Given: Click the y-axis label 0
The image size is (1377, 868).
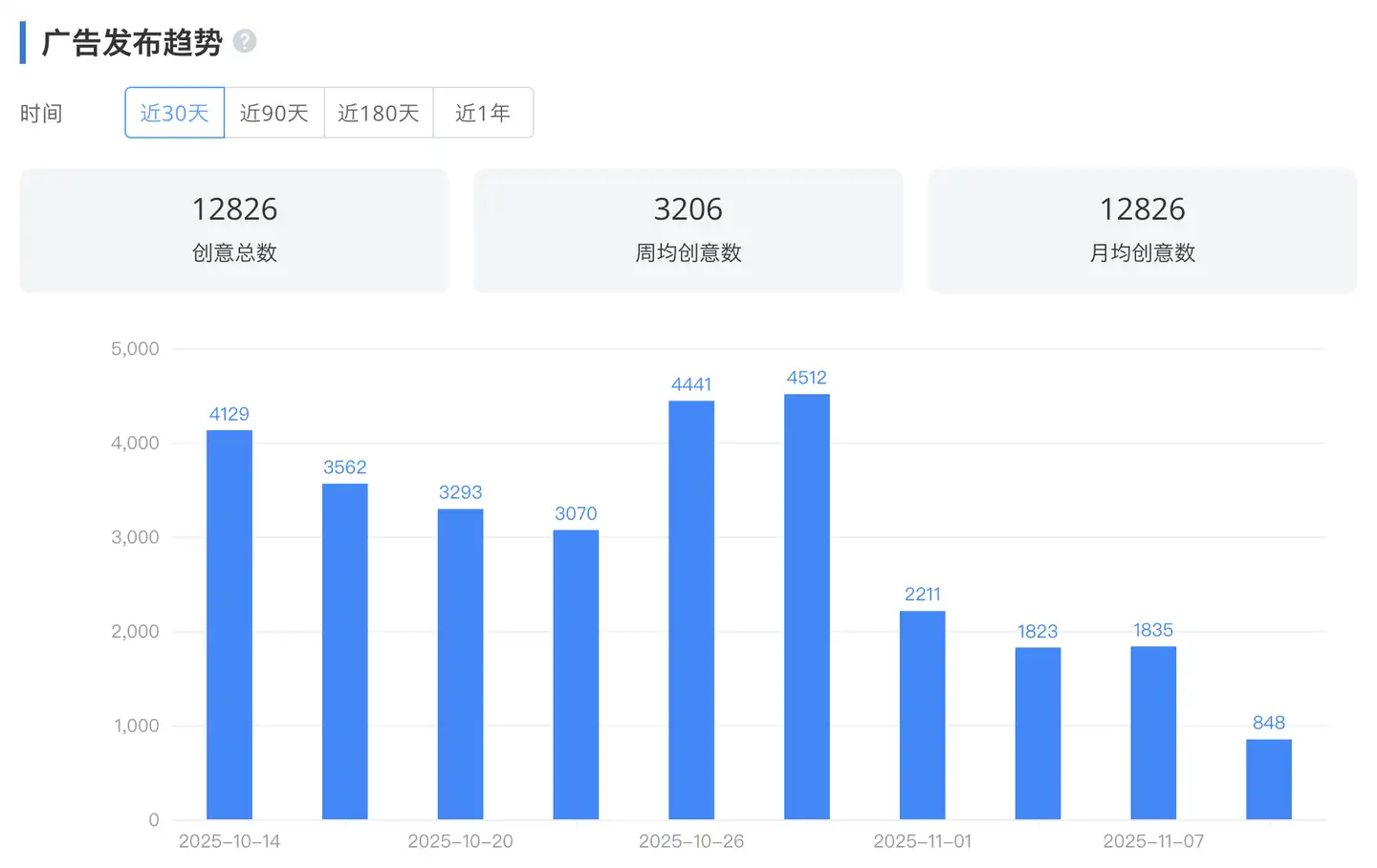Looking at the screenshot, I should point(154,819).
